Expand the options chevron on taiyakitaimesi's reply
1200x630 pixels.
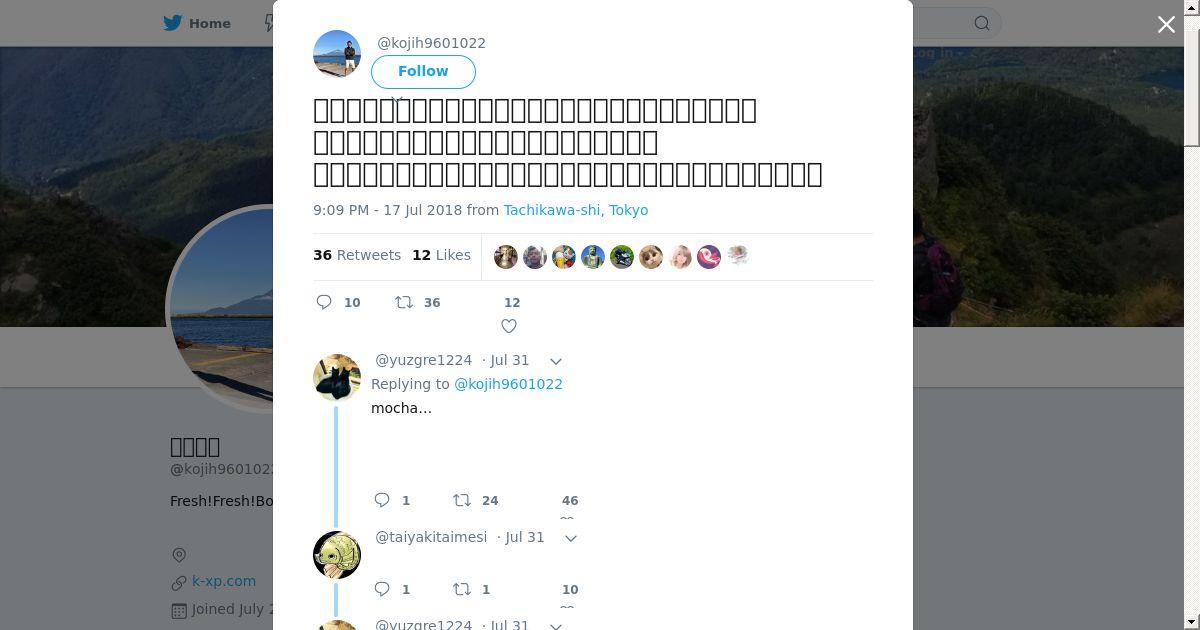pos(571,538)
